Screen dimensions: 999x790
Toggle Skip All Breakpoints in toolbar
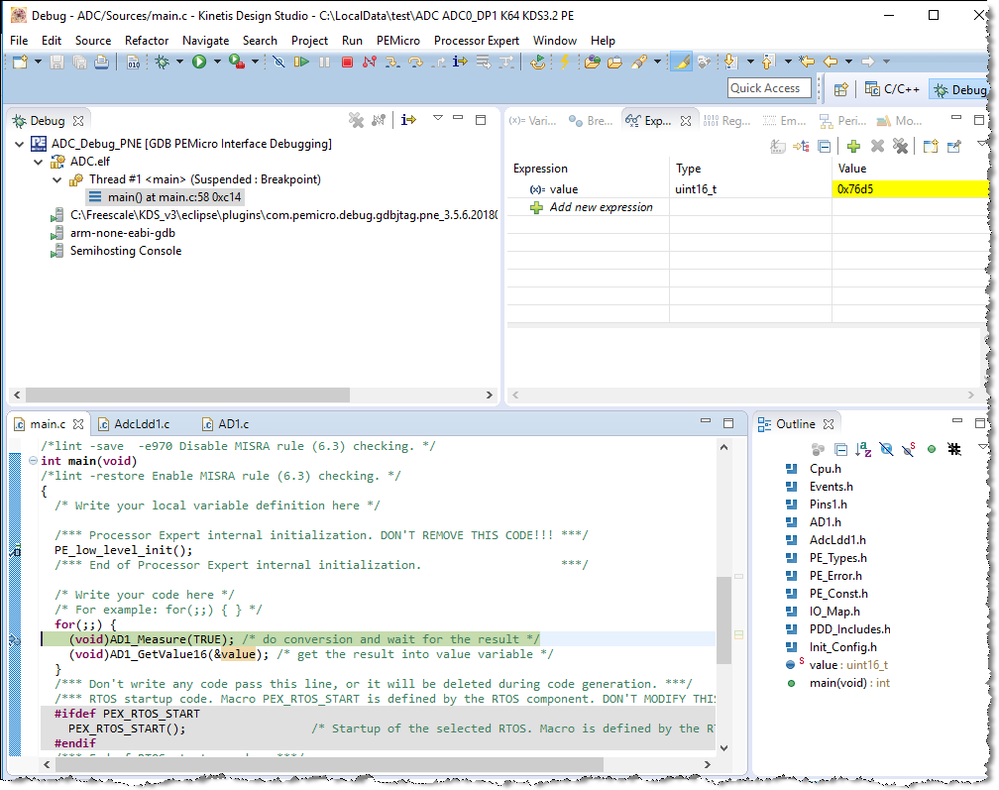[x=278, y=62]
